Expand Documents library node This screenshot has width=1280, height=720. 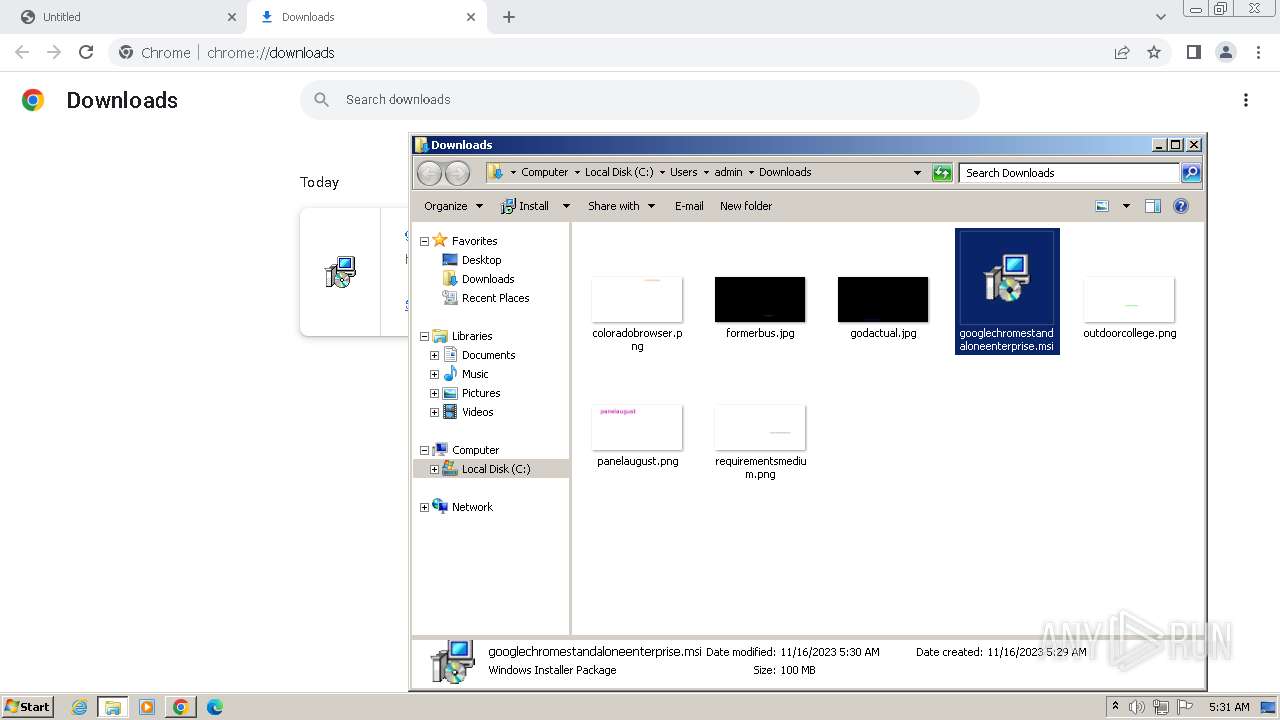coord(434,355)
